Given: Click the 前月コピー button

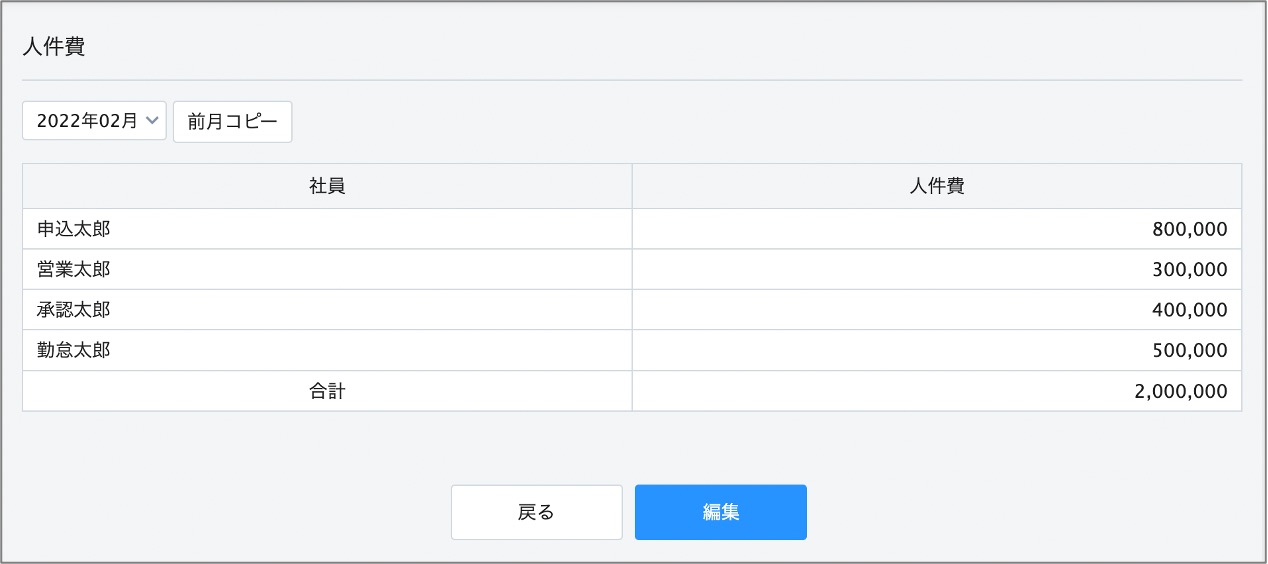Looking at the screenshot, I should 232,121.
